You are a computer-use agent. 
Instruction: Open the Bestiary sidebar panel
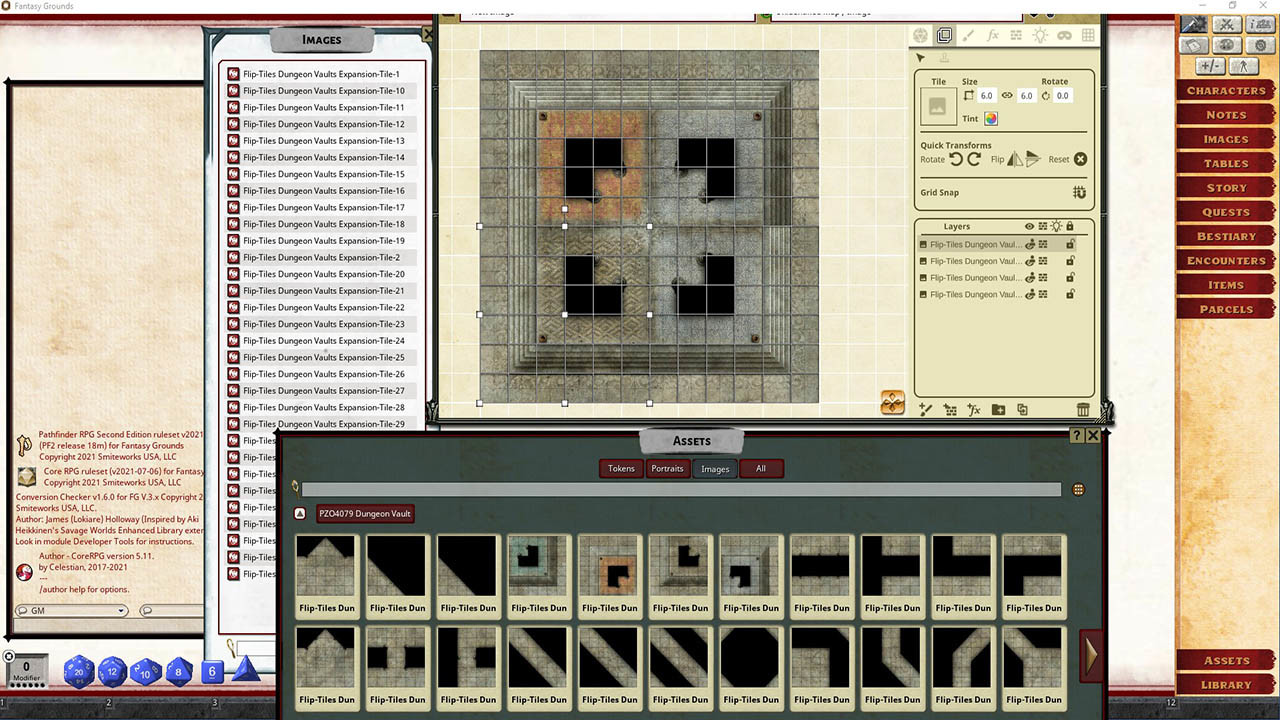[x=1225, y=235]
